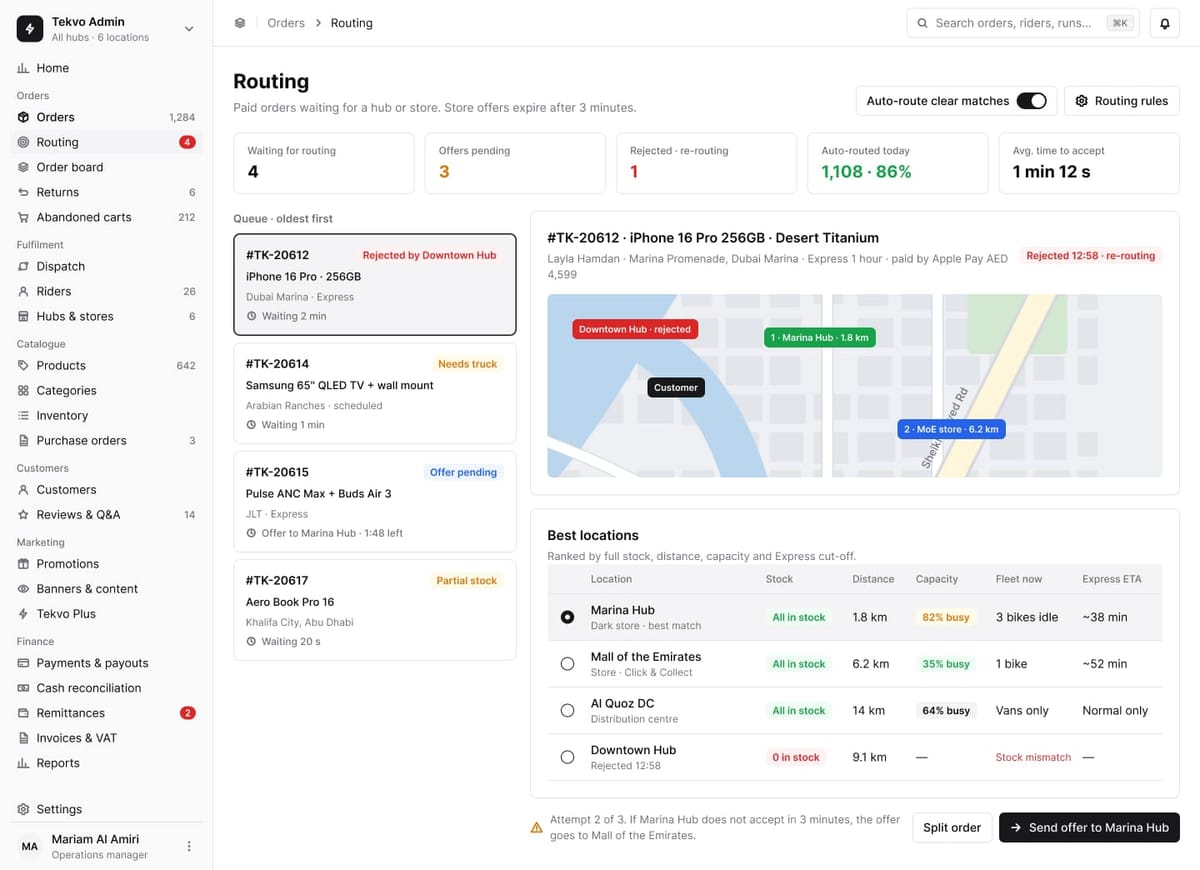Click the Tekvo Plus bolt icon
The height and width of the screenshot is (870, 1200).
click(x=23, y=613)
